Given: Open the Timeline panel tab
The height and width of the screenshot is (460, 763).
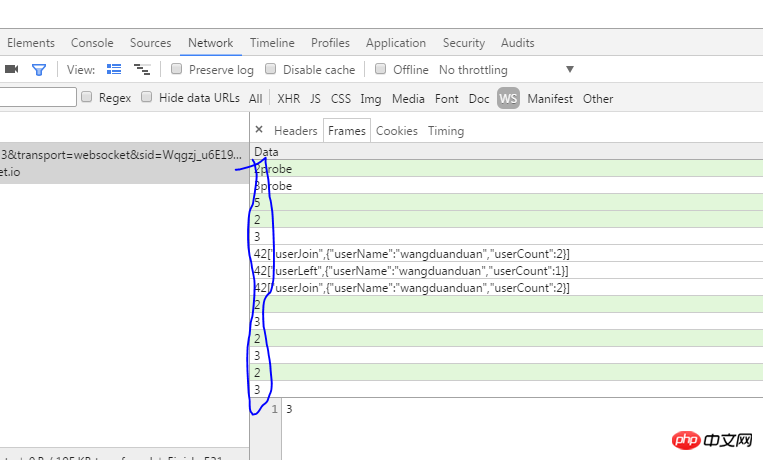Looking at the screenshot, I should tap(272, 43).
